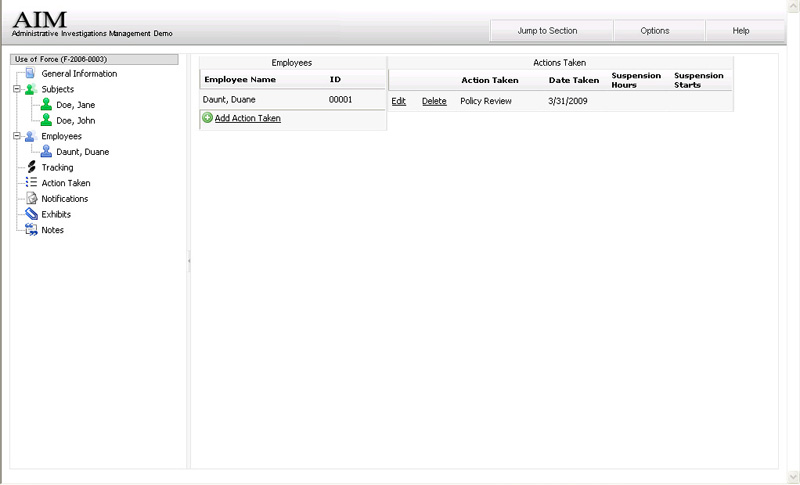
Task: Click the Tracking footprints icon
Action: point(31,167)
